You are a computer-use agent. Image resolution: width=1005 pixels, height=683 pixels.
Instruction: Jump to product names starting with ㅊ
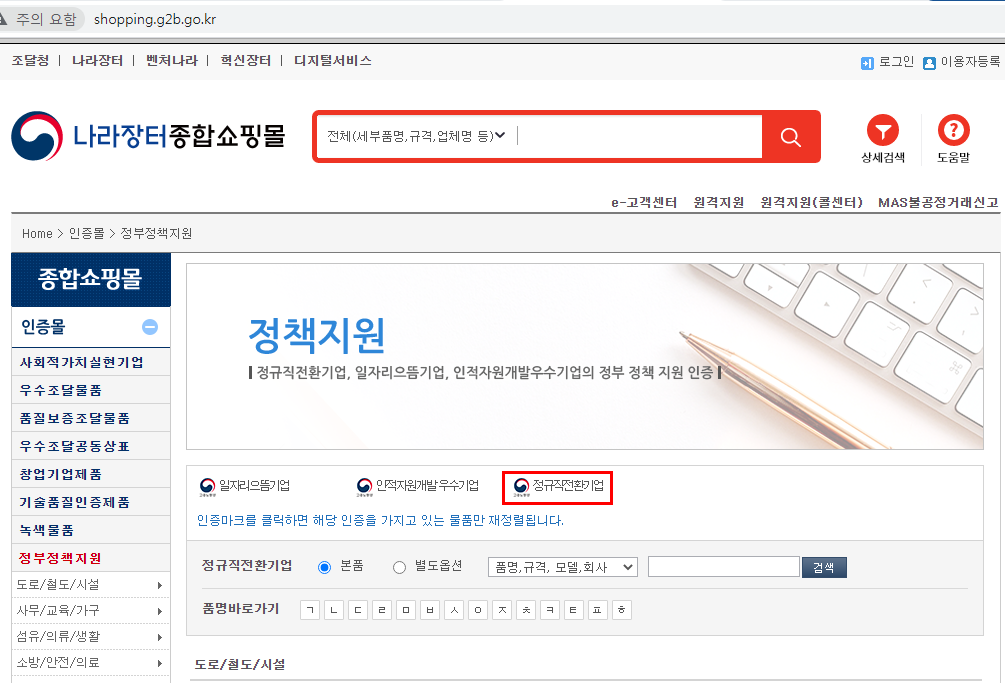526,610
